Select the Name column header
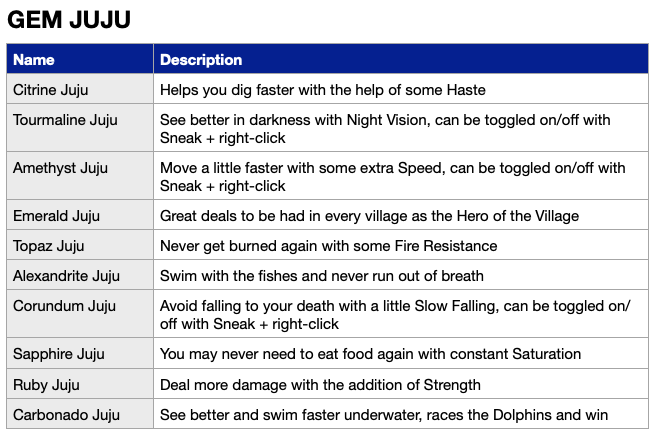 coord(80,59)
